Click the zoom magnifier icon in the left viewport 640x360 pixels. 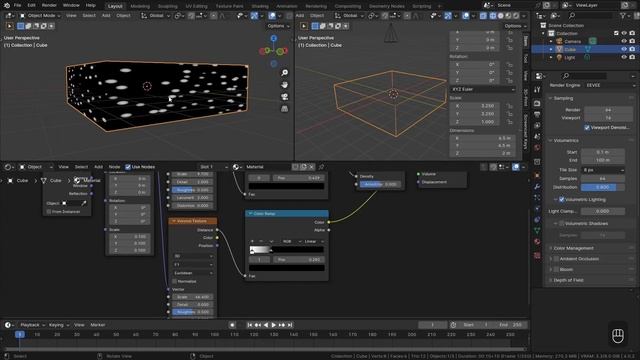(x=284, y=73)
